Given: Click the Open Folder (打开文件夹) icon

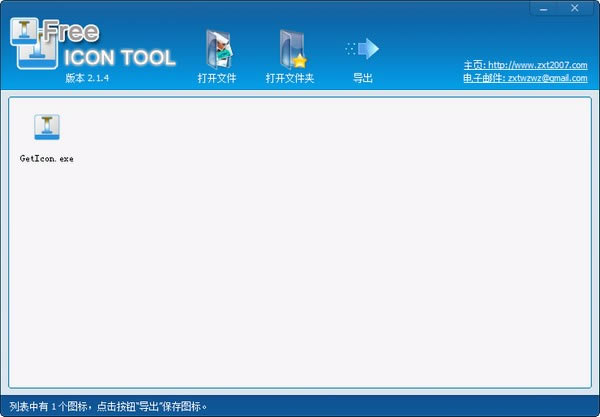Looking at the screenshot, I should (x=293, y=49).
